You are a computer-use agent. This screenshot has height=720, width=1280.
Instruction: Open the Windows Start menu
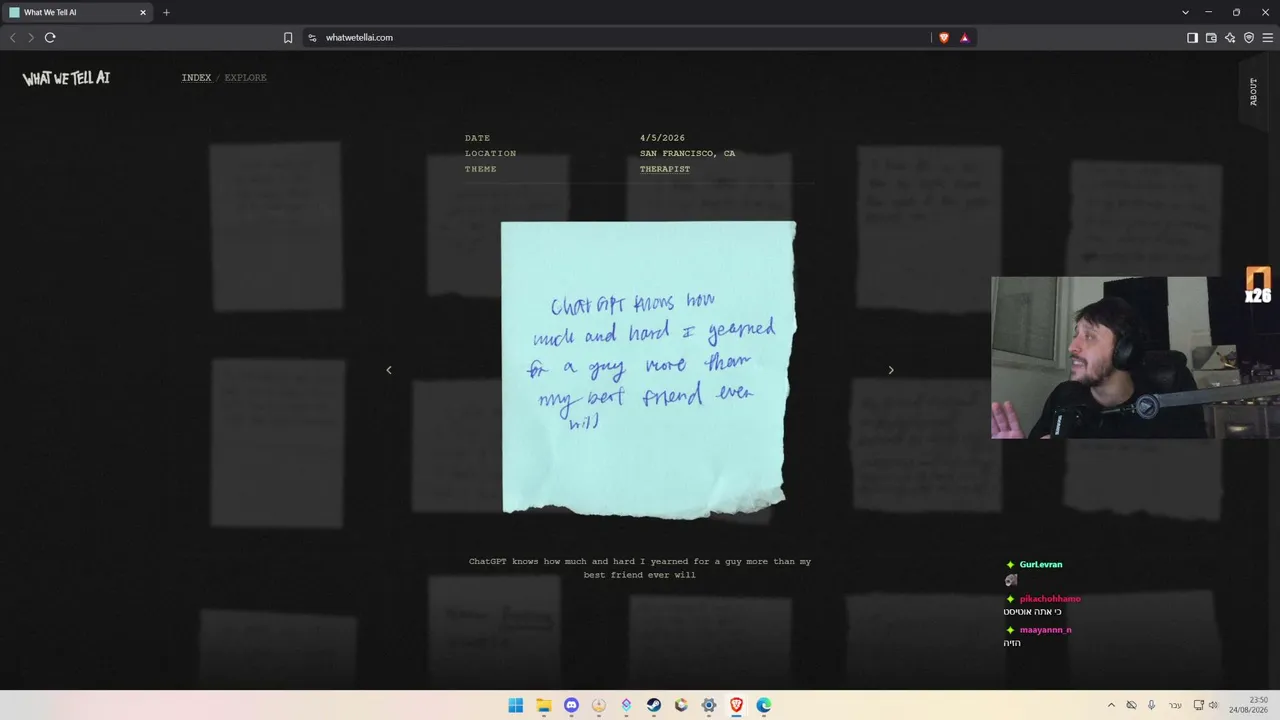click(516, 705)
